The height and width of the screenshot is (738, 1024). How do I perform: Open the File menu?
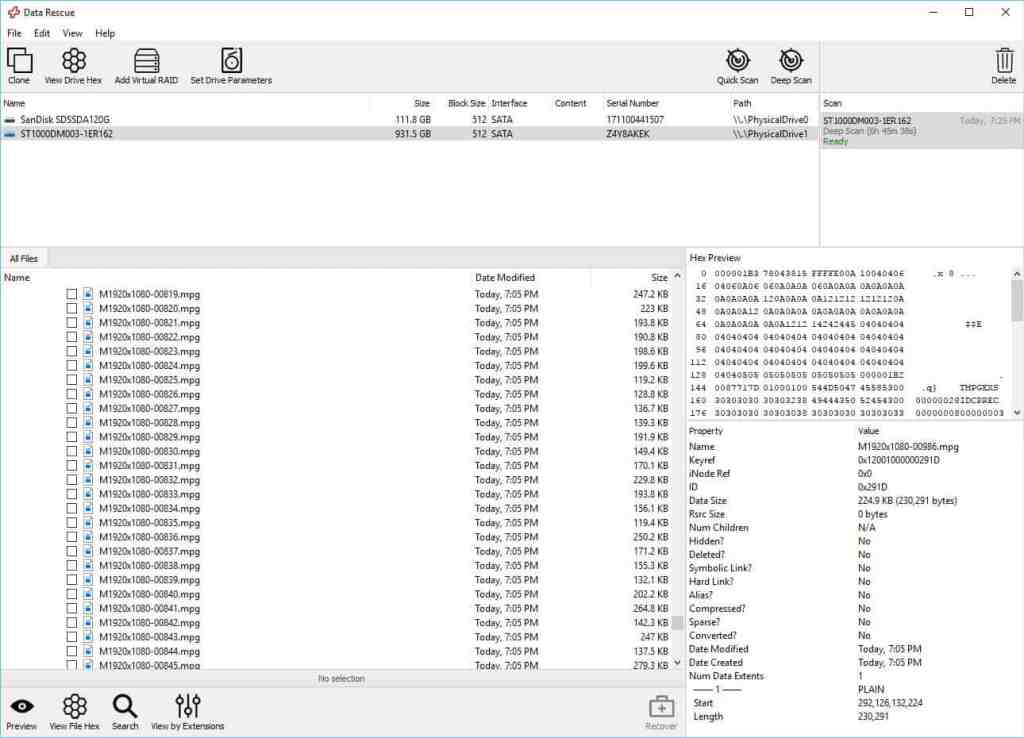pos(14,32)
